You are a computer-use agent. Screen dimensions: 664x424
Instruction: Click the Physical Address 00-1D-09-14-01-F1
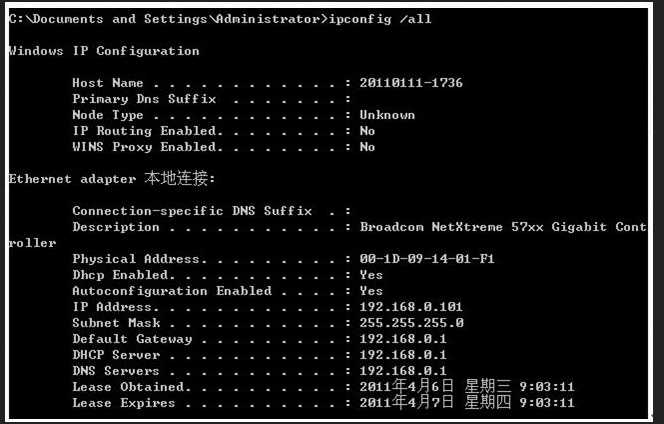(427, 259)
